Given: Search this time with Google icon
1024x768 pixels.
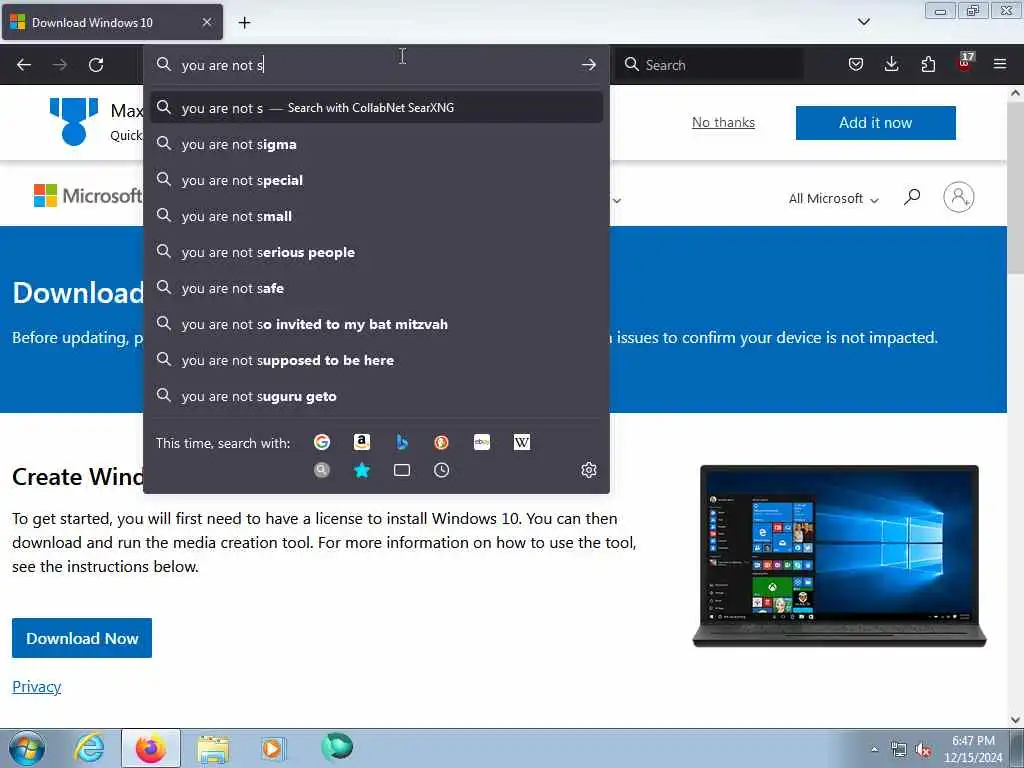Looking at the screenshot, I should [322, 442].
